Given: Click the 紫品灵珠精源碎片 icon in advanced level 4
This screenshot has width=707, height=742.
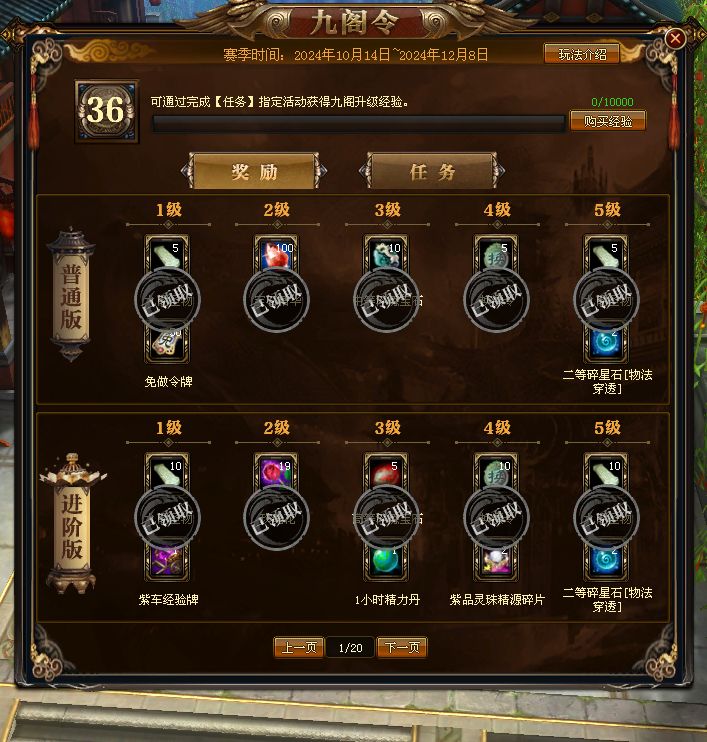Looking at the screenshot, I should (x=496, y=561).
